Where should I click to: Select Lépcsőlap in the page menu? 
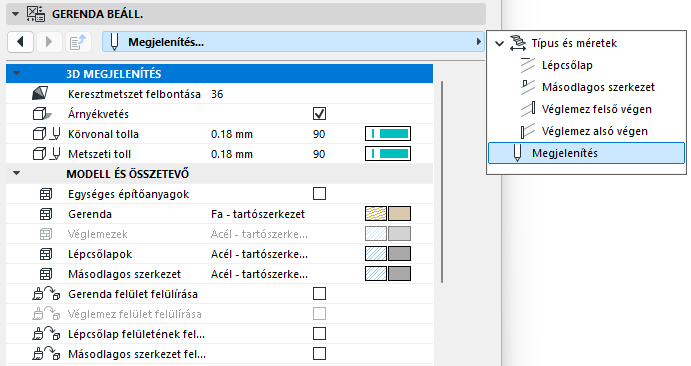(x=567, y=65)
